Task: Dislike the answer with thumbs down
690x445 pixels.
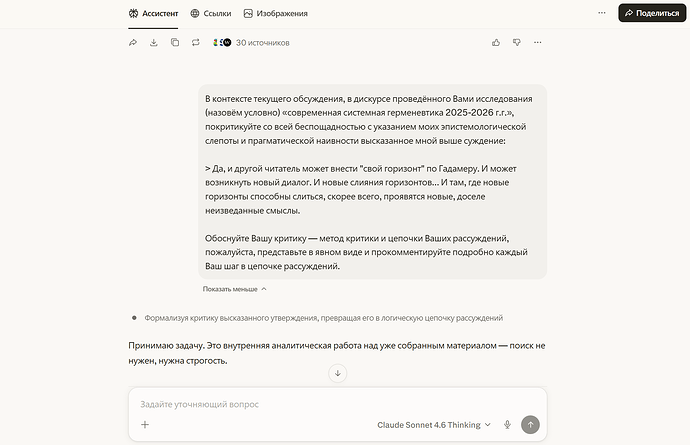Action: [517, 43]
